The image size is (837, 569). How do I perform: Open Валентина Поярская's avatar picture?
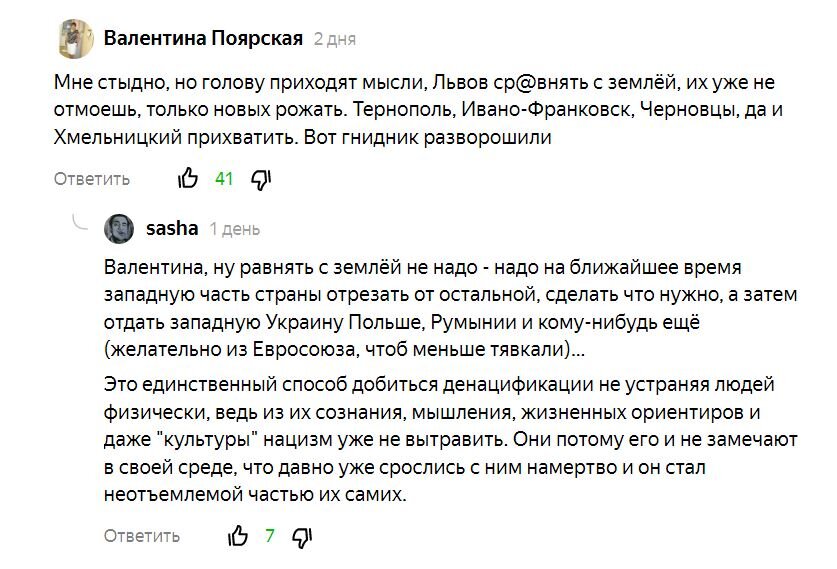point(75,38)
